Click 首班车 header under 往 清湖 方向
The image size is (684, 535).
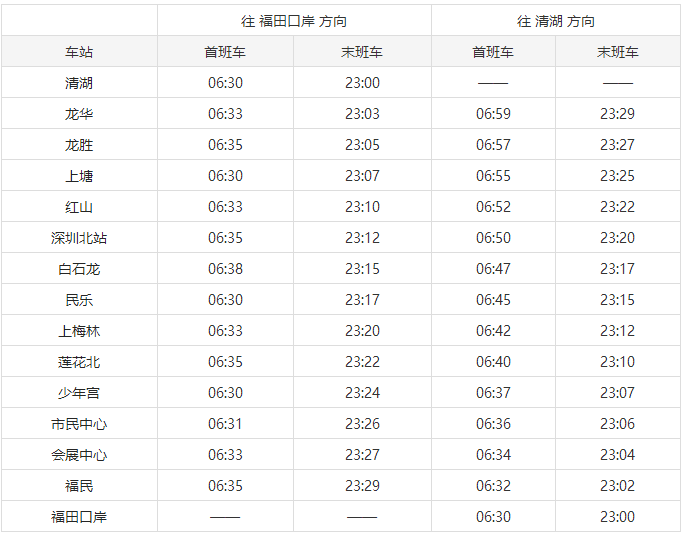493,52
